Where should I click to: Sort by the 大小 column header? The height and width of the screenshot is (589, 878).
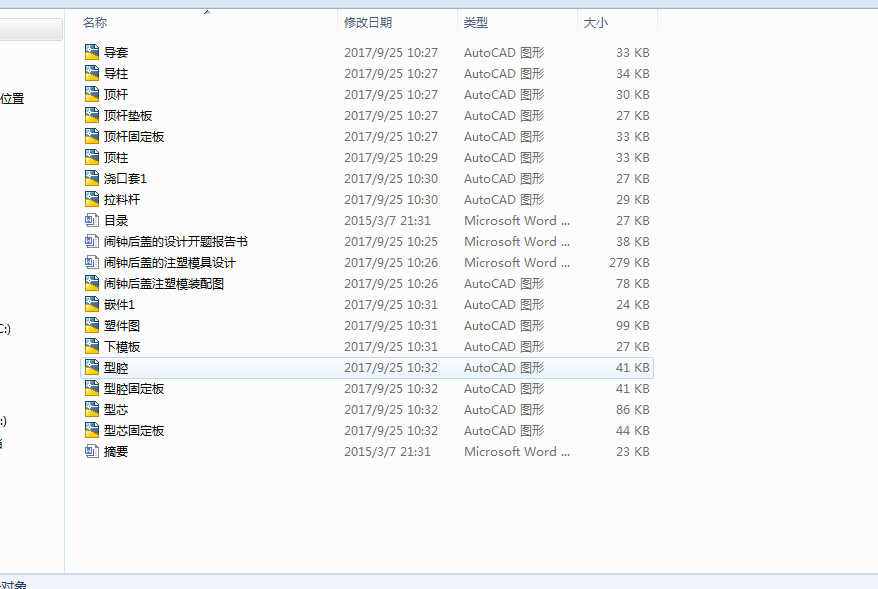click(x=595, y=21)
